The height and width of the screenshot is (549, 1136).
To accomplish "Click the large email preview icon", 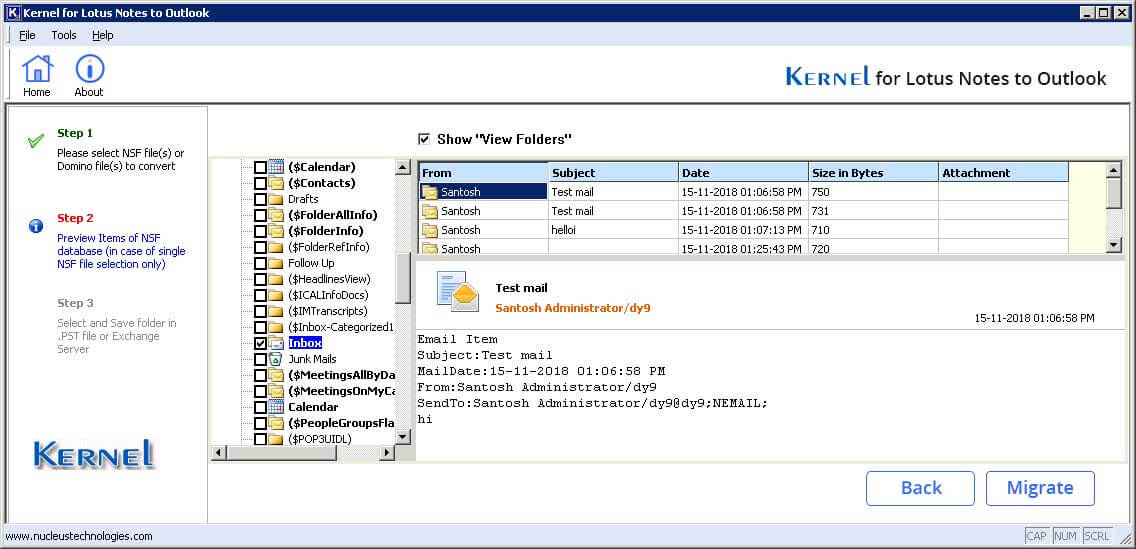I will pos(458,291).
